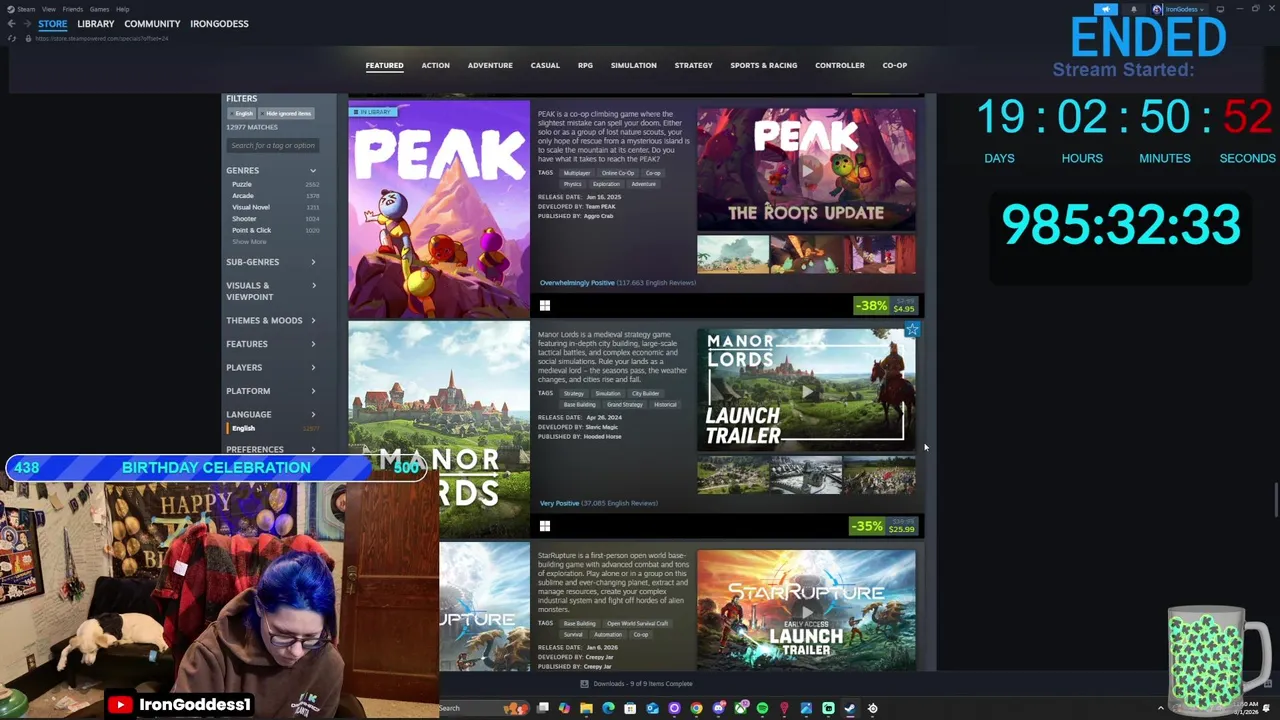Expand the Visuals & Viewpoint filter section
Viewport: 1280px width, 720px height.
pos(271,291)
